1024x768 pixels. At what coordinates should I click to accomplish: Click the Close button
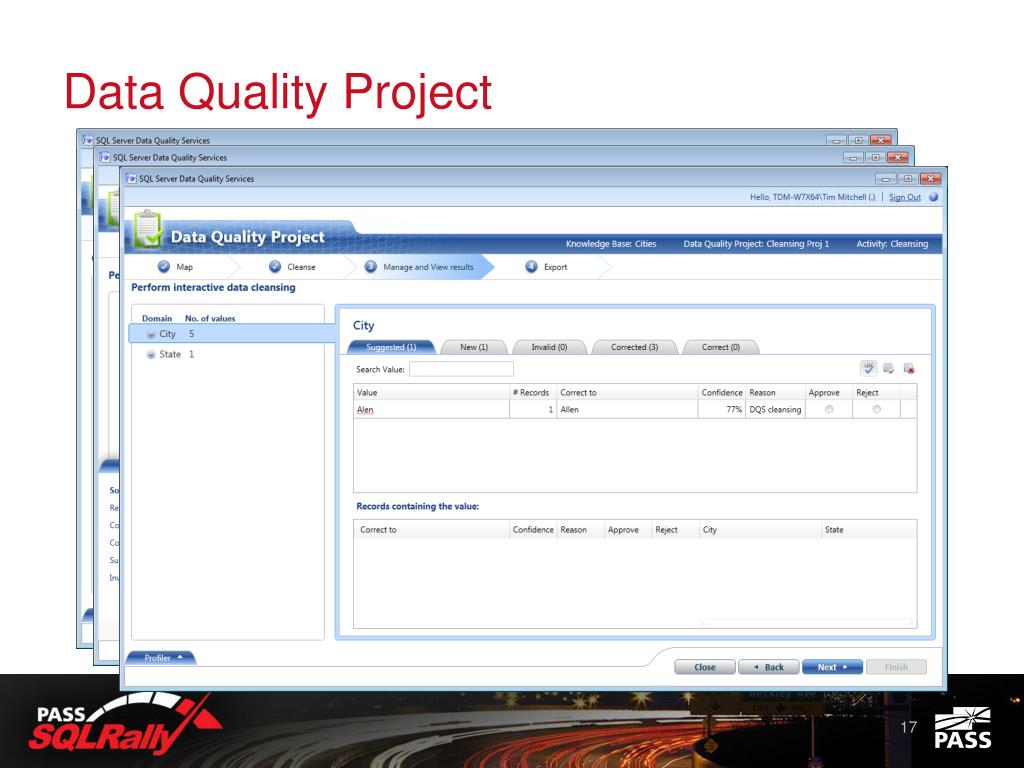[705, 667]
